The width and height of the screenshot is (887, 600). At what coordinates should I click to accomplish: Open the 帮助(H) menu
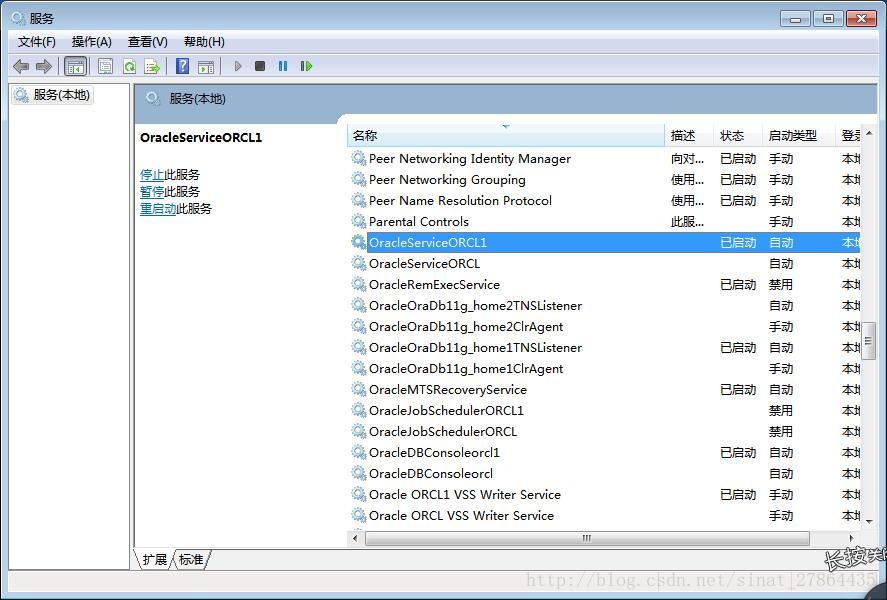point(204,42)
